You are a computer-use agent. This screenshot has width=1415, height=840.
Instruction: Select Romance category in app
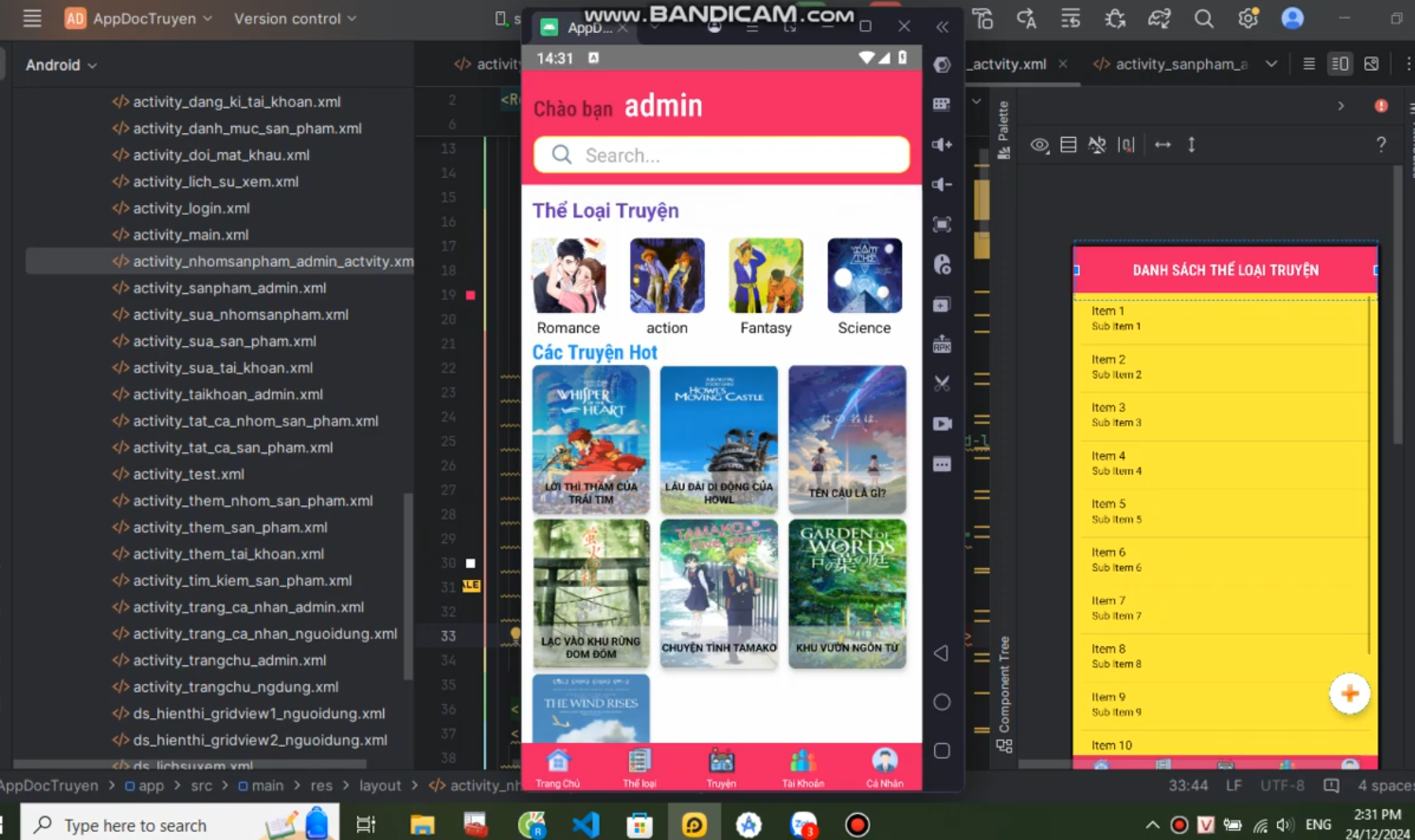568,287
